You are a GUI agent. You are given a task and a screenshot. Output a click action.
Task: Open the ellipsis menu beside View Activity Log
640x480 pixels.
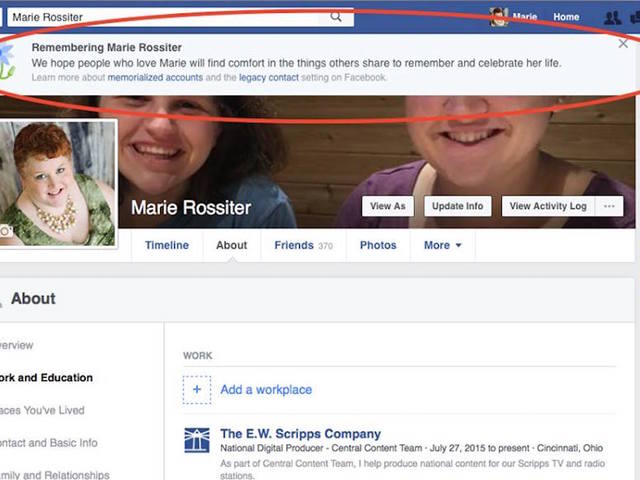(x=608, y=206)
